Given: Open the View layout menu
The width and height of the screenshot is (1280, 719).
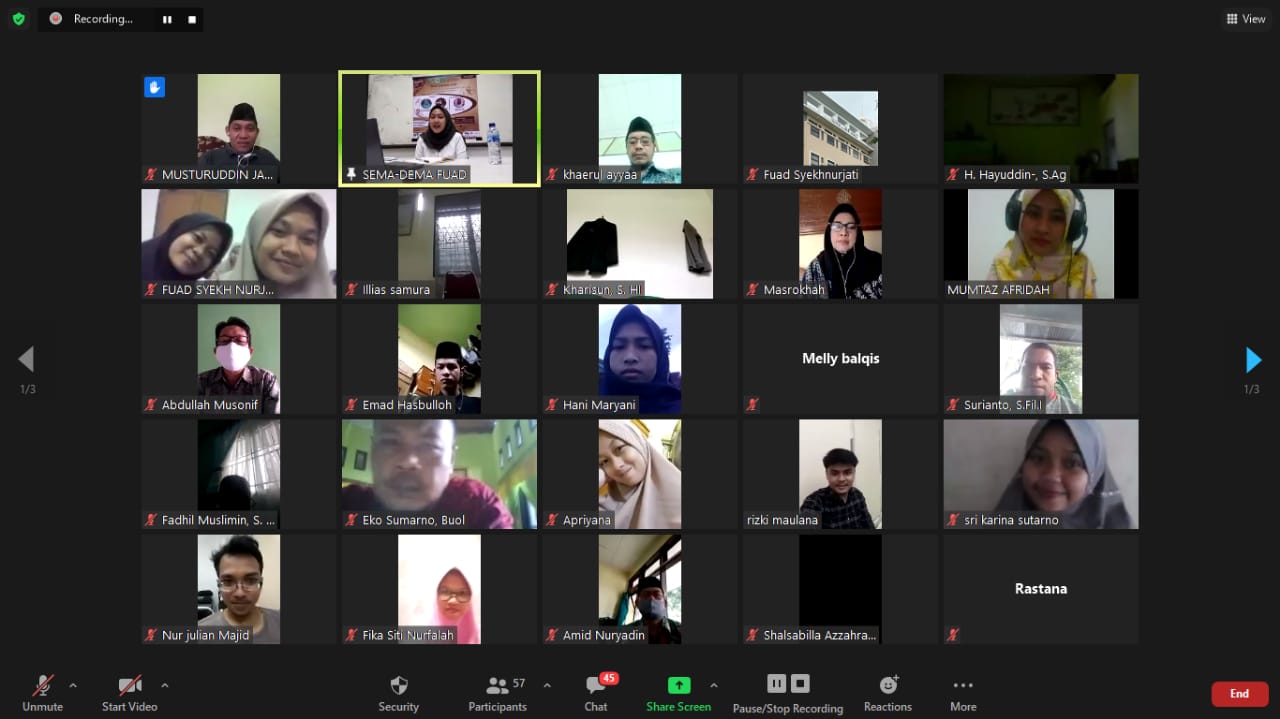Looking at the screenshot, I should tap(1246, 18).
